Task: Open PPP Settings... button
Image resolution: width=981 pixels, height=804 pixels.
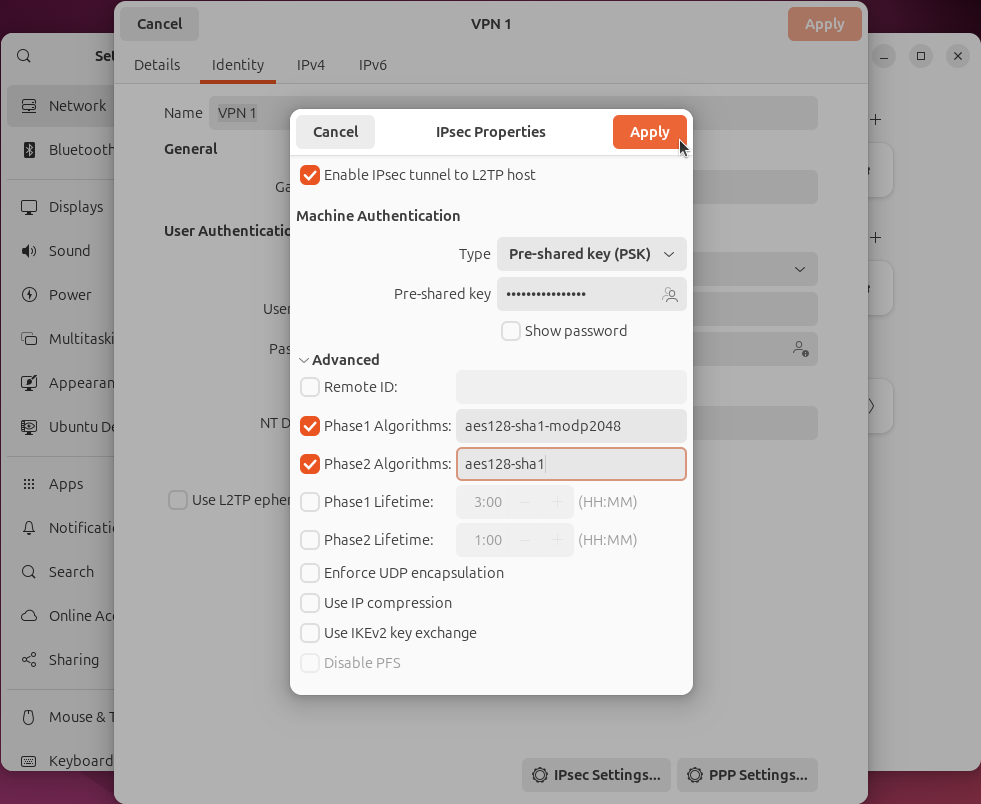Action: click(x=747, y=775)
